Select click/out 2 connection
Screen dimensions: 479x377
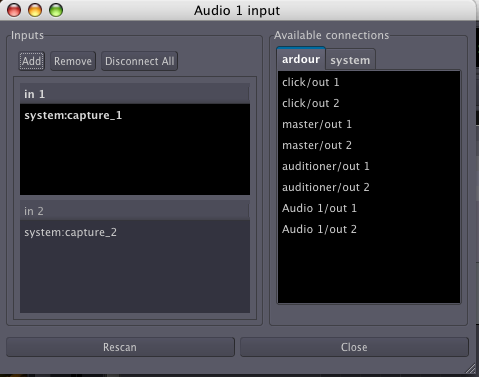tap(369, 103)
